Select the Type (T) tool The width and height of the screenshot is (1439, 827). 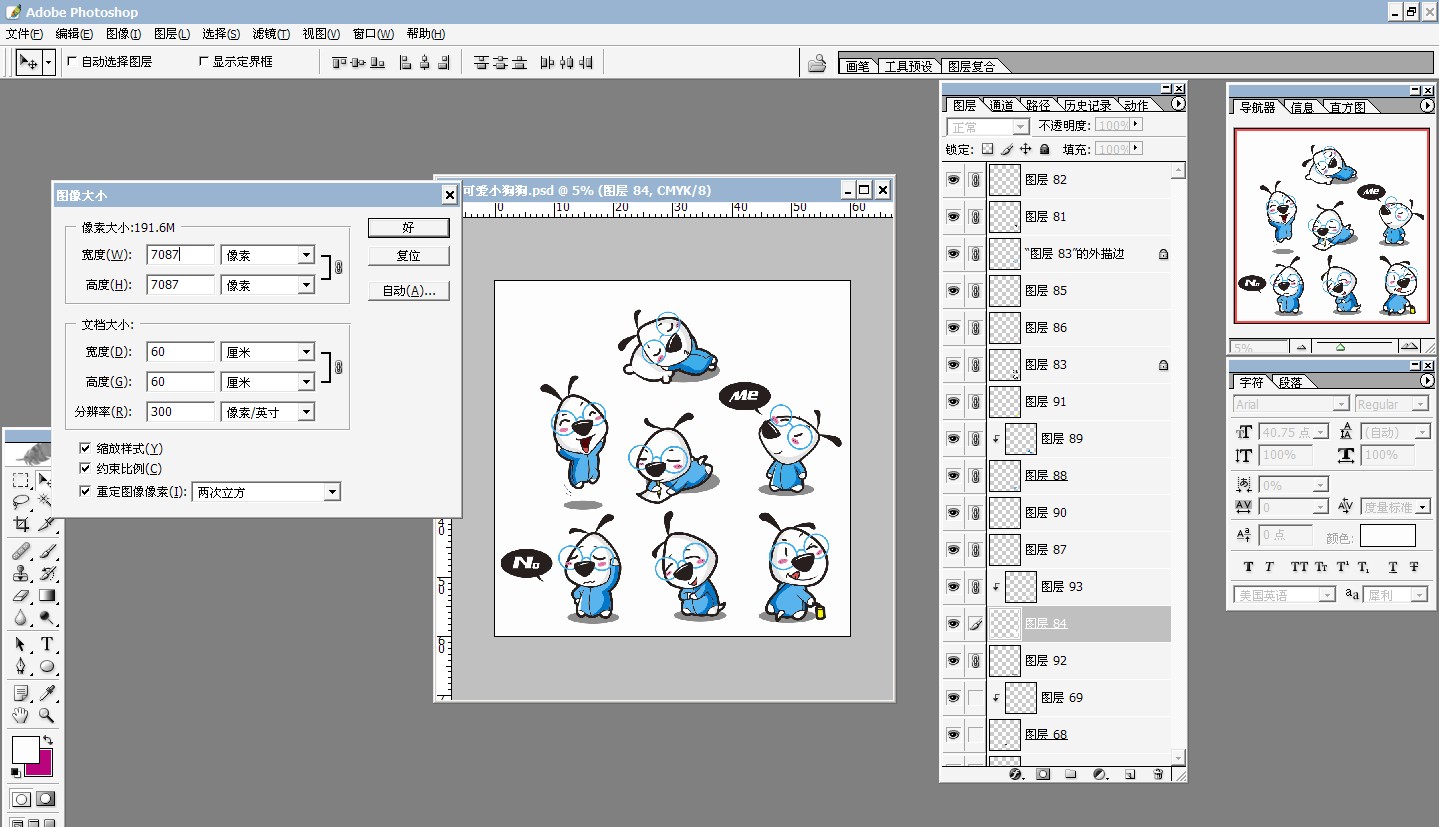pyautogui.click(x=46, y=644)
